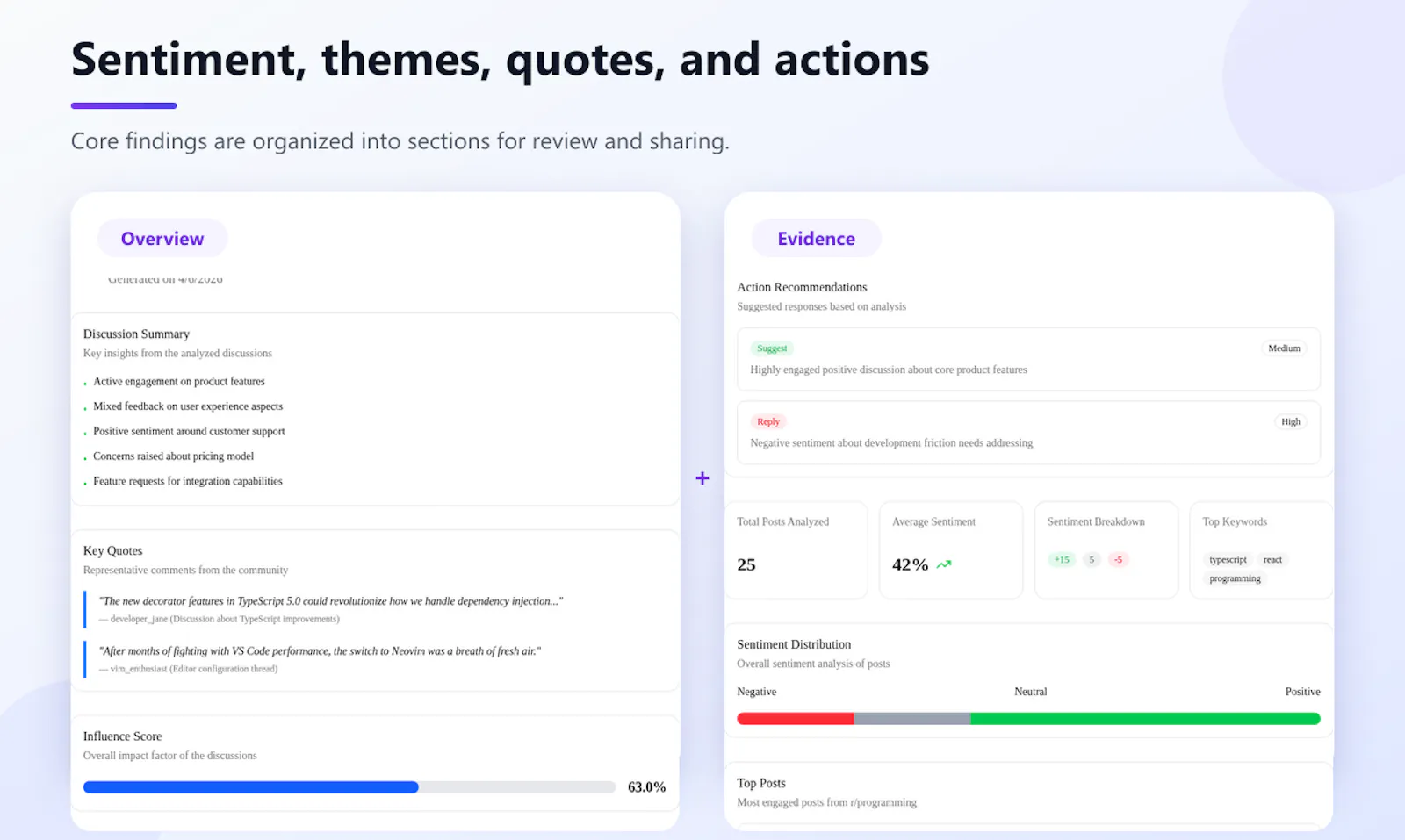
Task: Click 'Negative sentiment about development friction' recommendation
Action: coord(891,443)
